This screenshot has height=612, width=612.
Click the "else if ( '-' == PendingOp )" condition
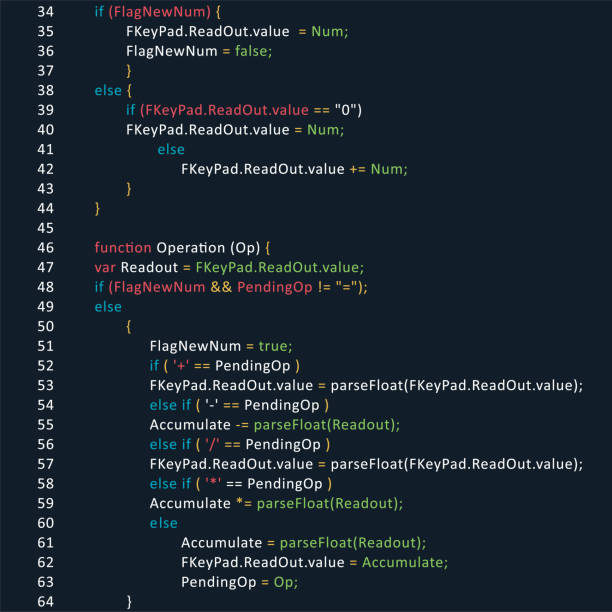(239, 405)
